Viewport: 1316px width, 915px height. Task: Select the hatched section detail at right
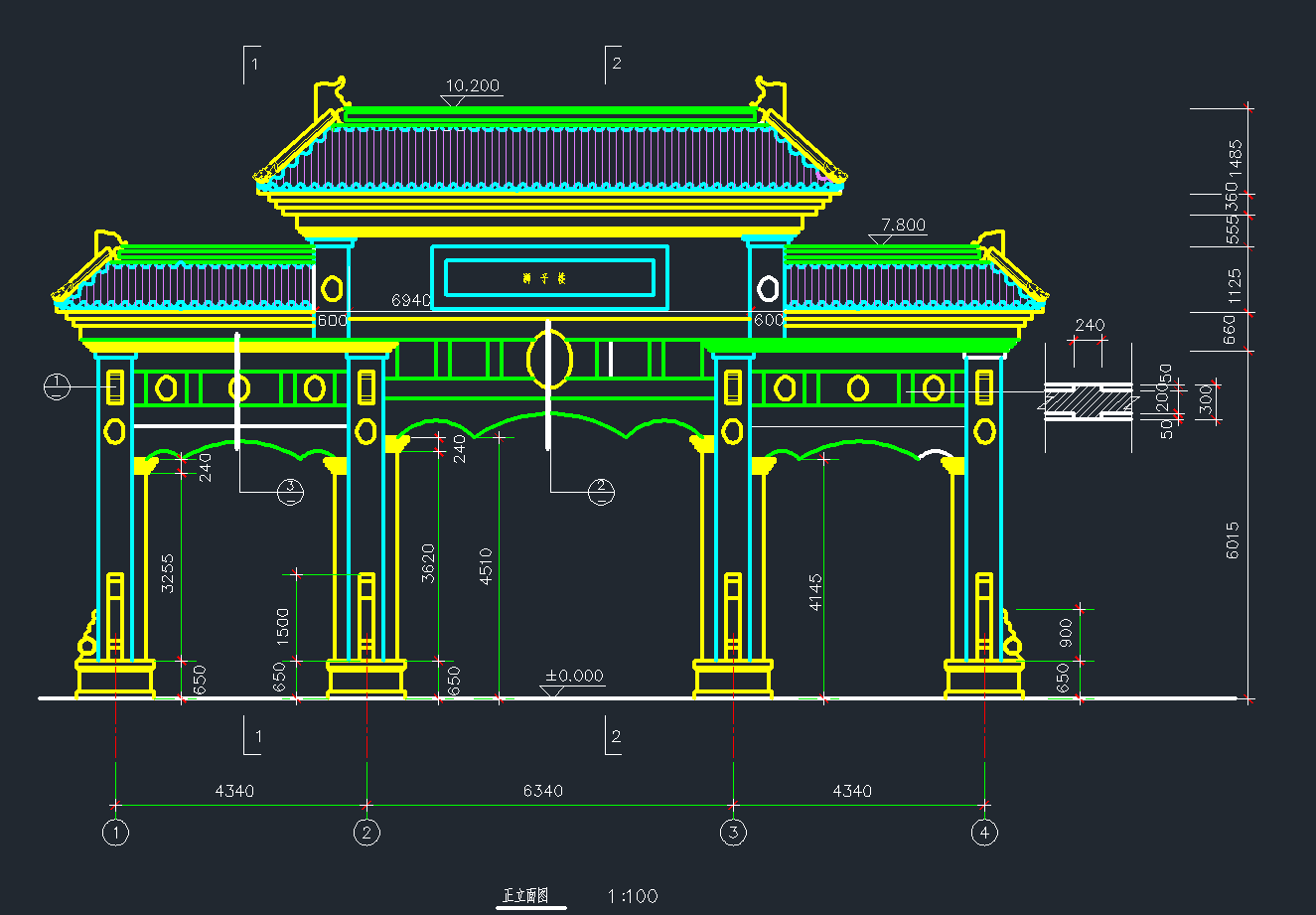click(x=1087, y=400)
